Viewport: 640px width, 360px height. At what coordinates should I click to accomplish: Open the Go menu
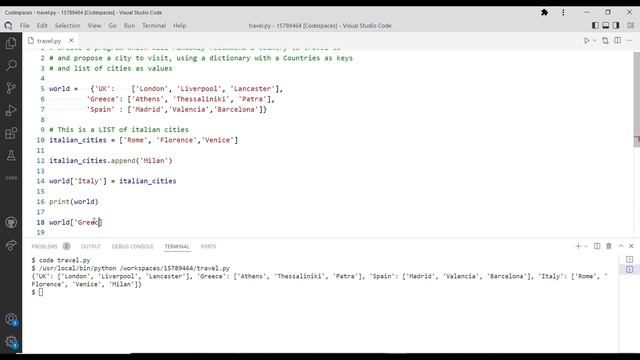point(112,25)
